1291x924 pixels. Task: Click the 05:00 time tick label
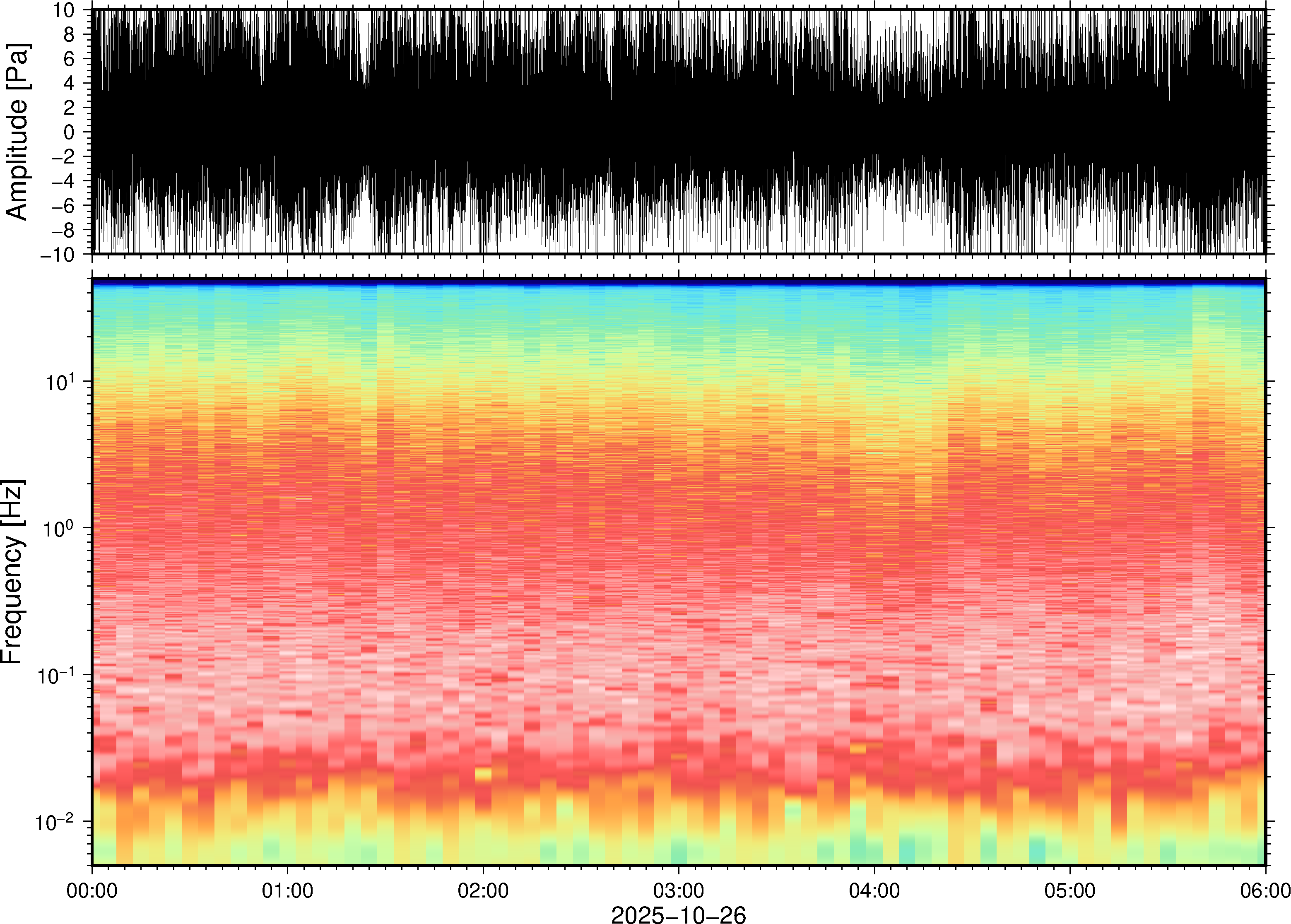point(1069,890)
